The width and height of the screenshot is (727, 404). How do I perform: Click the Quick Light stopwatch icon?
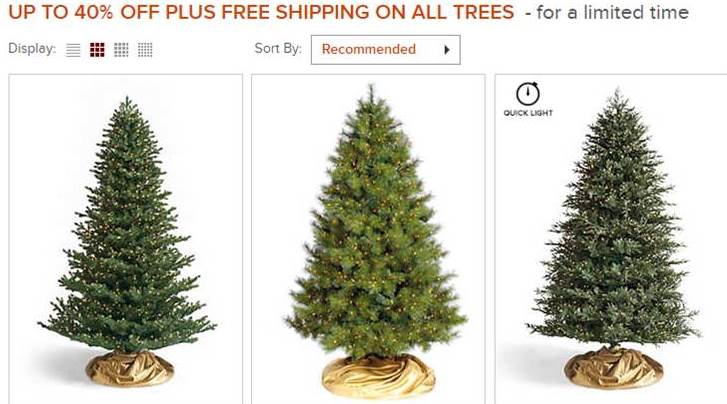coord(528,94)
